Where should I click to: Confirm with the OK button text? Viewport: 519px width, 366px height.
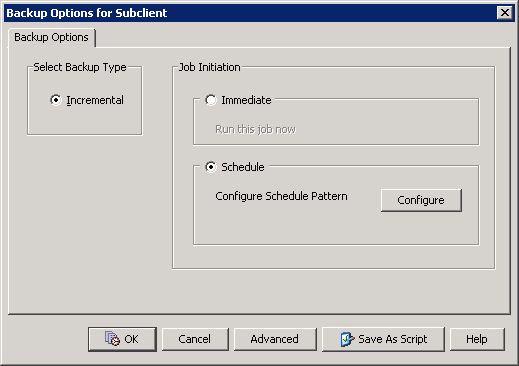click(131, 339)
